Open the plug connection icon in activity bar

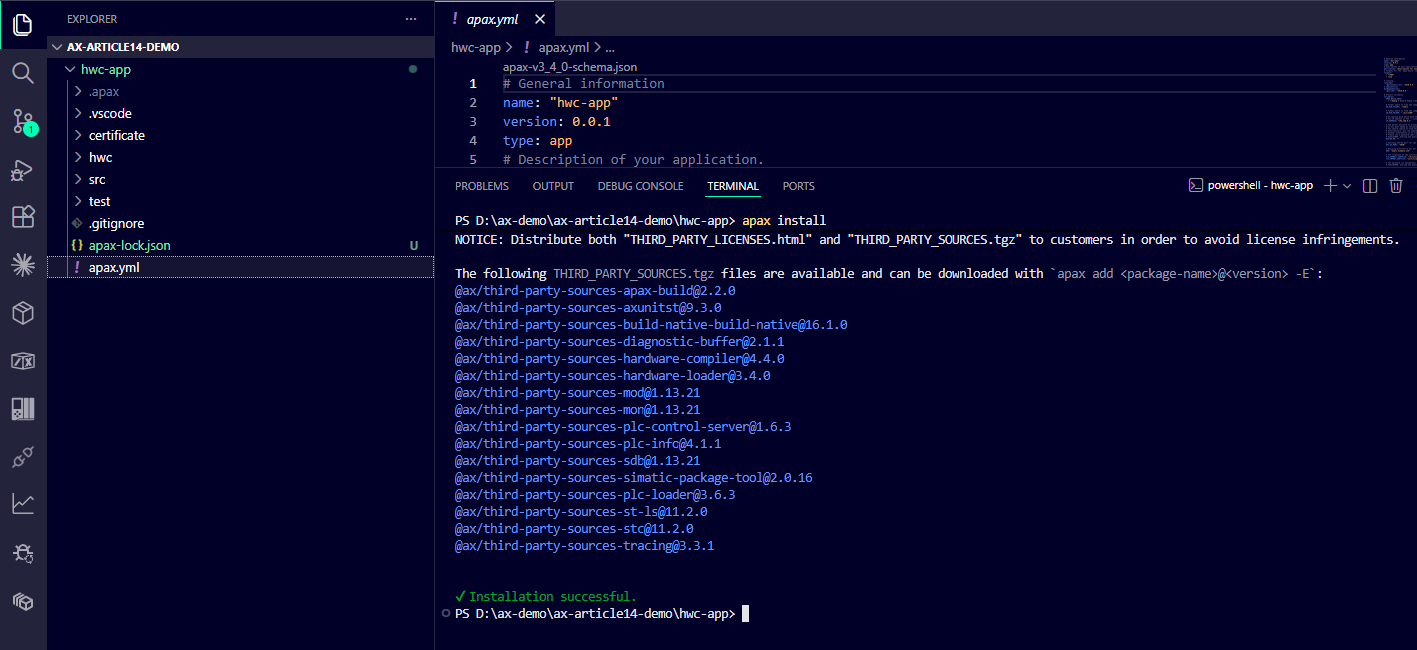(22, 457)
